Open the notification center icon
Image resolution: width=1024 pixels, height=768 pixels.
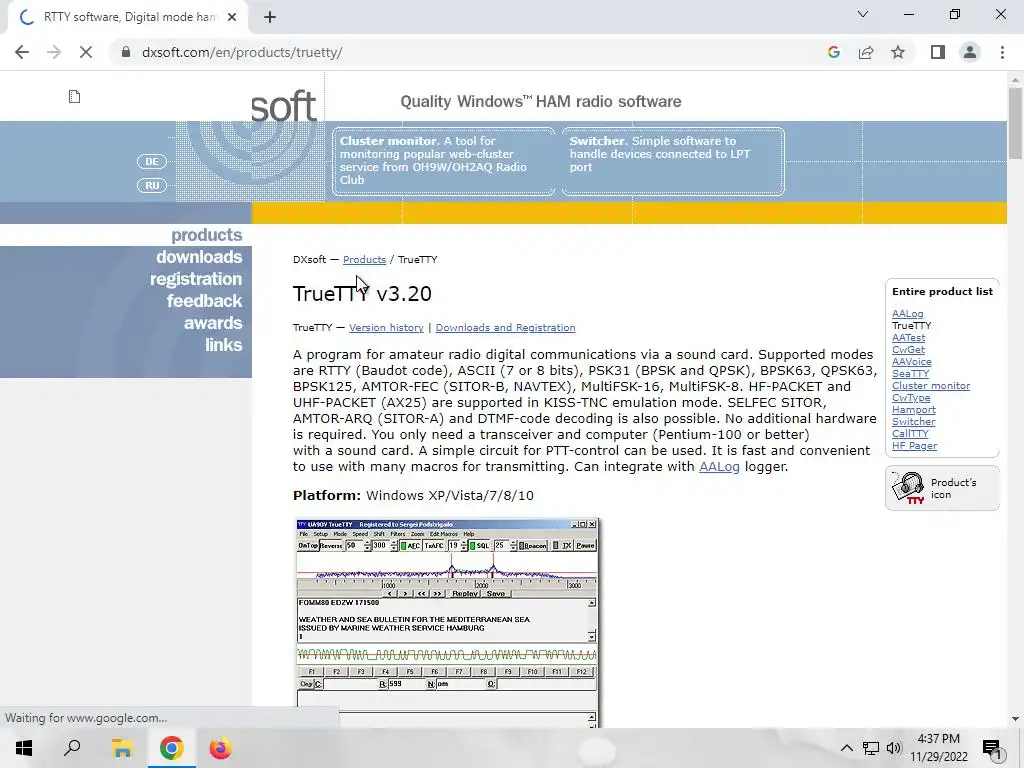992,748
